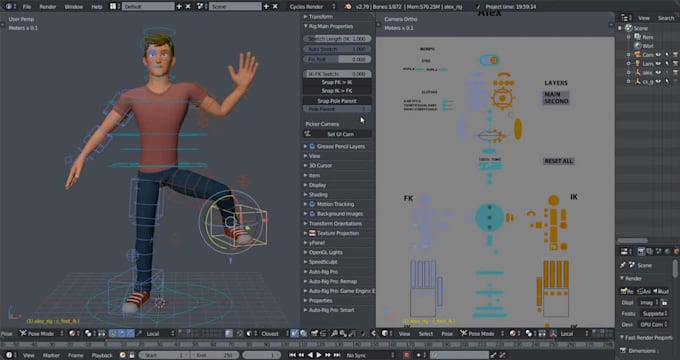The image size is (680, 360).
Task: Toggle visibility eye of the alex rig row
Action: pyautogui.click(x=658, y=72)
